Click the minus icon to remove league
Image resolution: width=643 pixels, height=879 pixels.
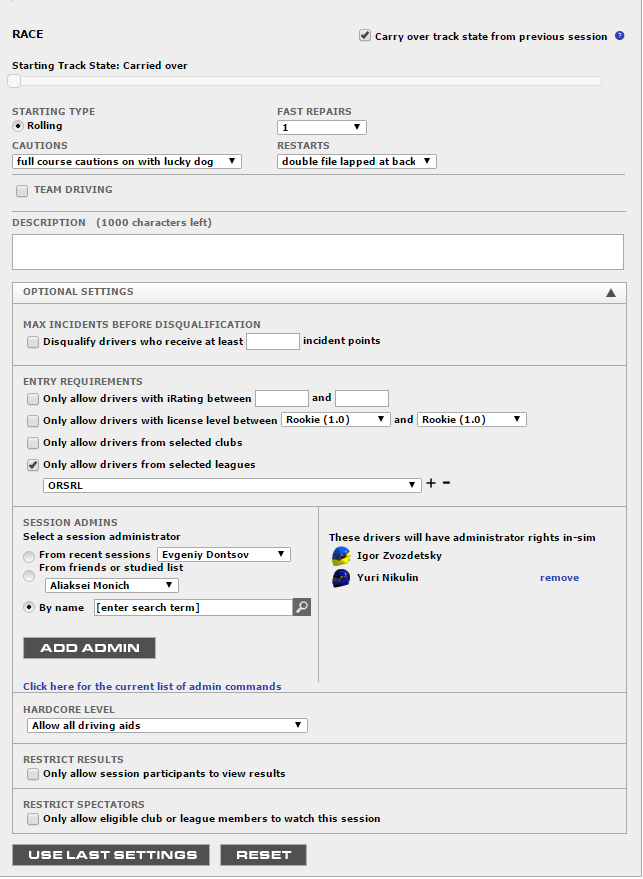tap(446, 484)
